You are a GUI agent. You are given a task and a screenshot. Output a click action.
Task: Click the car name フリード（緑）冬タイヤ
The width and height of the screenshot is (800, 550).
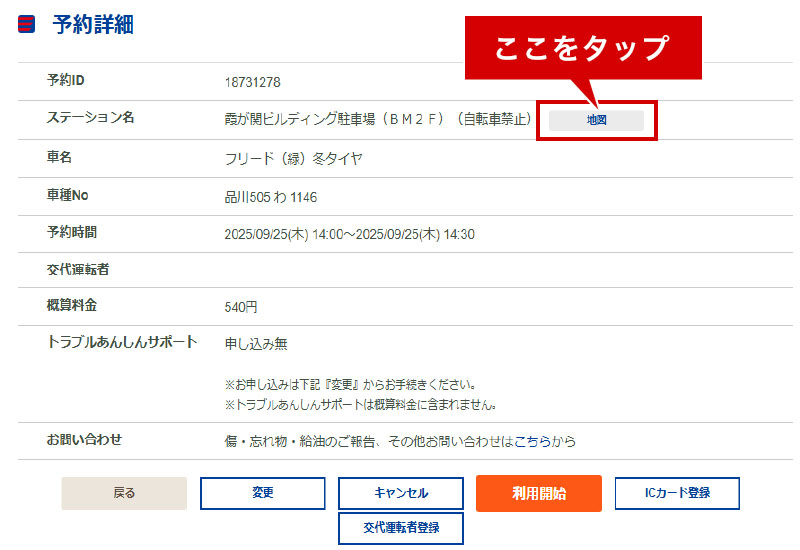pyautogui.click(x=293, y=158)
